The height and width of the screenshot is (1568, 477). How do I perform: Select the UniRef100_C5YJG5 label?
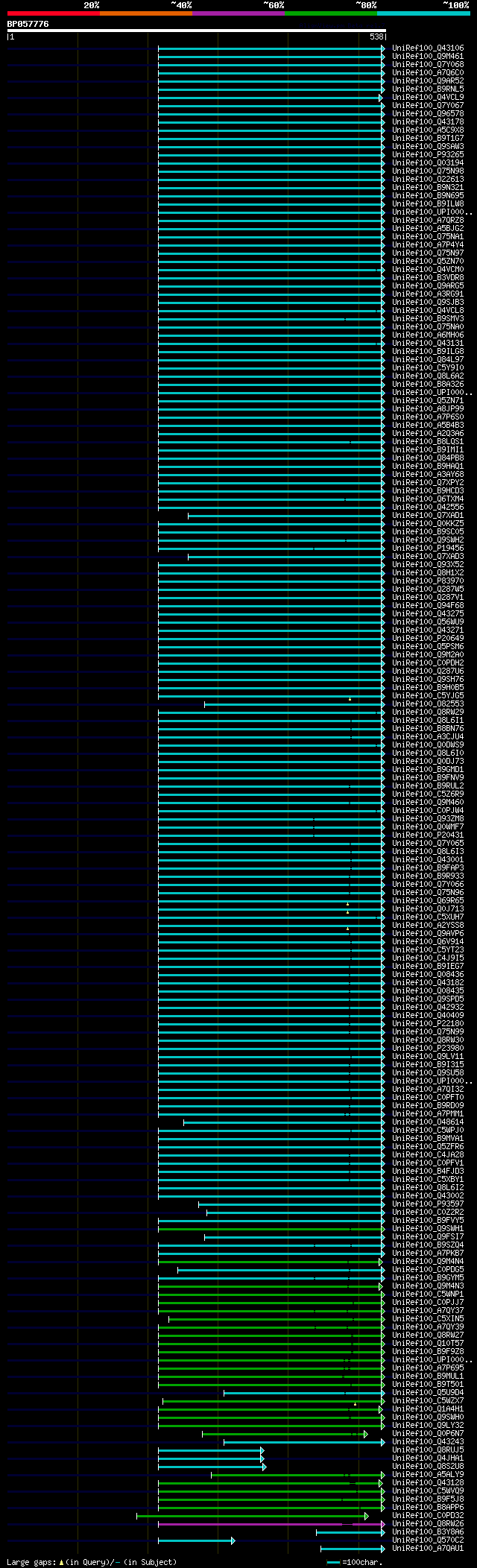[x=428, y=696]
